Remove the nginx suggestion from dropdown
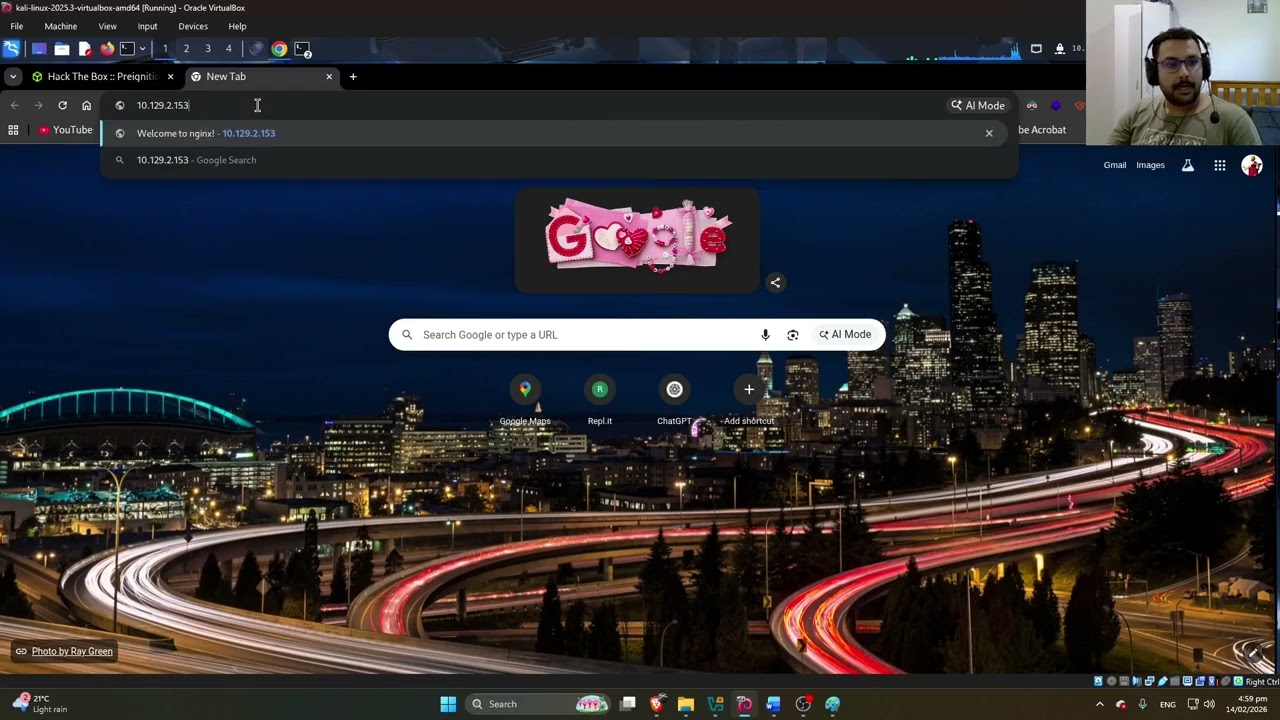This screenshot has height=720, width=1280. coord(989,133)
